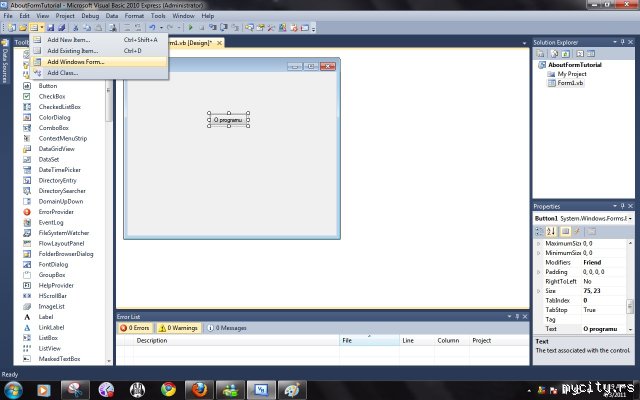Show Events lightning bolt in Properties panel

pos(577,231)
